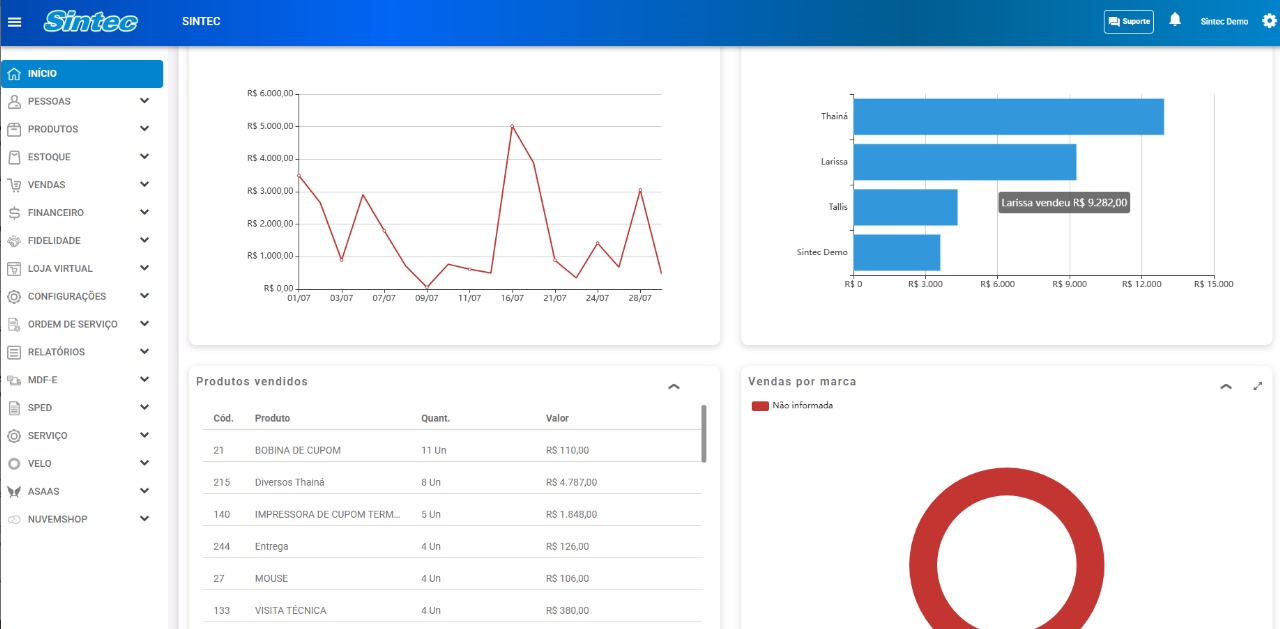Collapse the Produtos vendidos panel
1280x629 pixels.
point(674,387)
